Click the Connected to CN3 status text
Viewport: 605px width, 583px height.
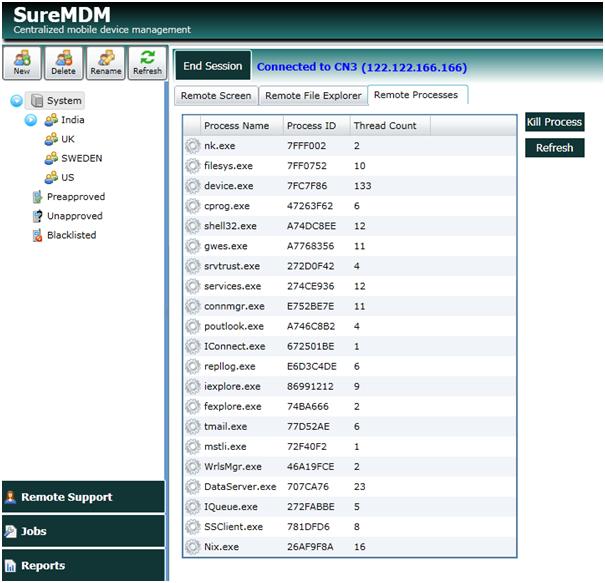(x=362, y=67)
